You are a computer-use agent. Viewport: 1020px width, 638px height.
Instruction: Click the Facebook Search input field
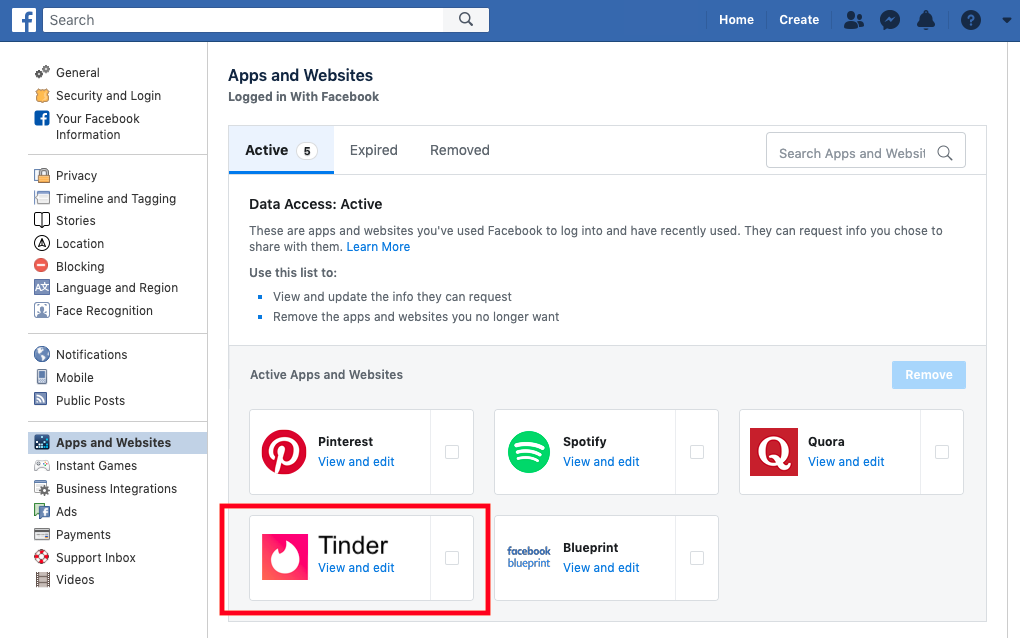click(243, 20)
